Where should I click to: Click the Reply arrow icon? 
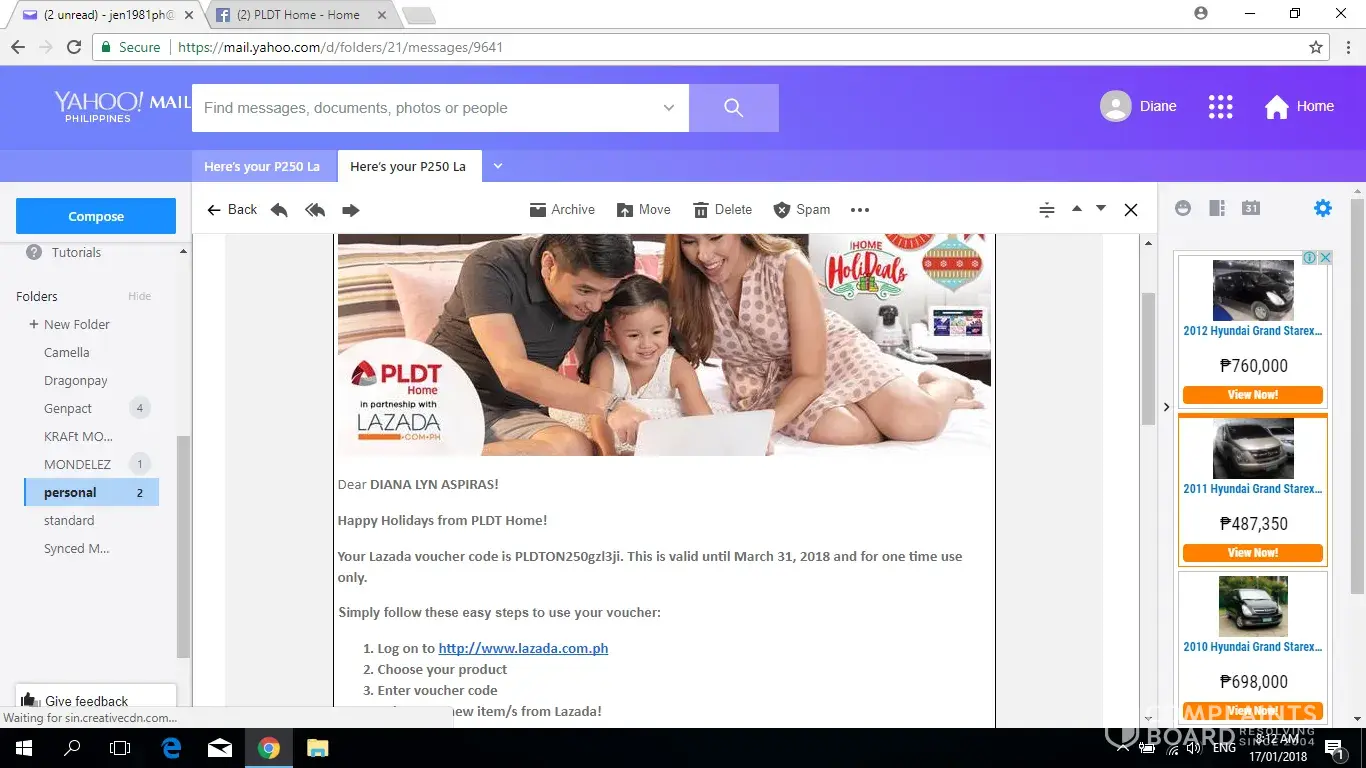[x=280, y=210]
